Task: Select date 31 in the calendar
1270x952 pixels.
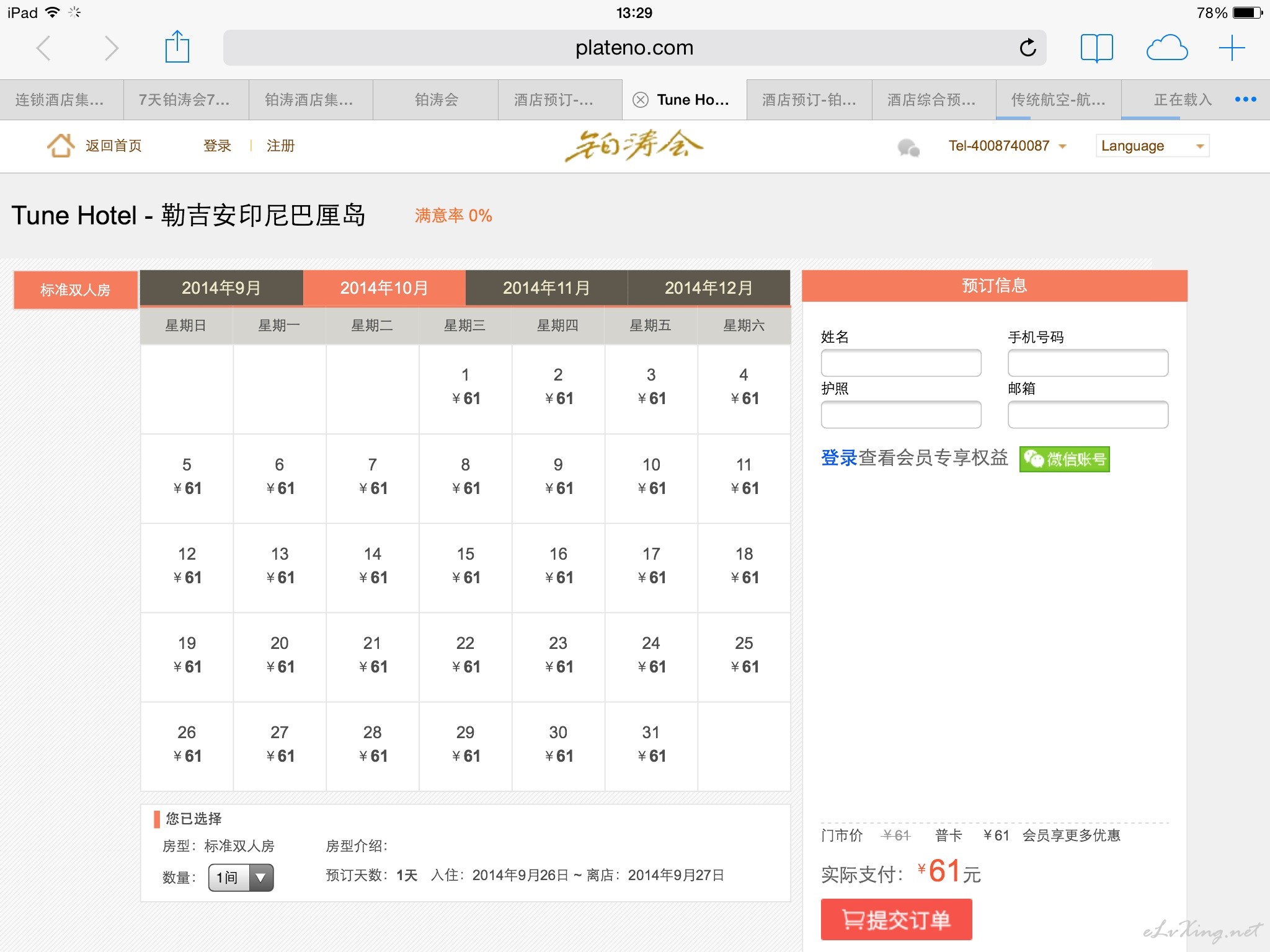Action: pyautogui.click(x=651, y=745)
